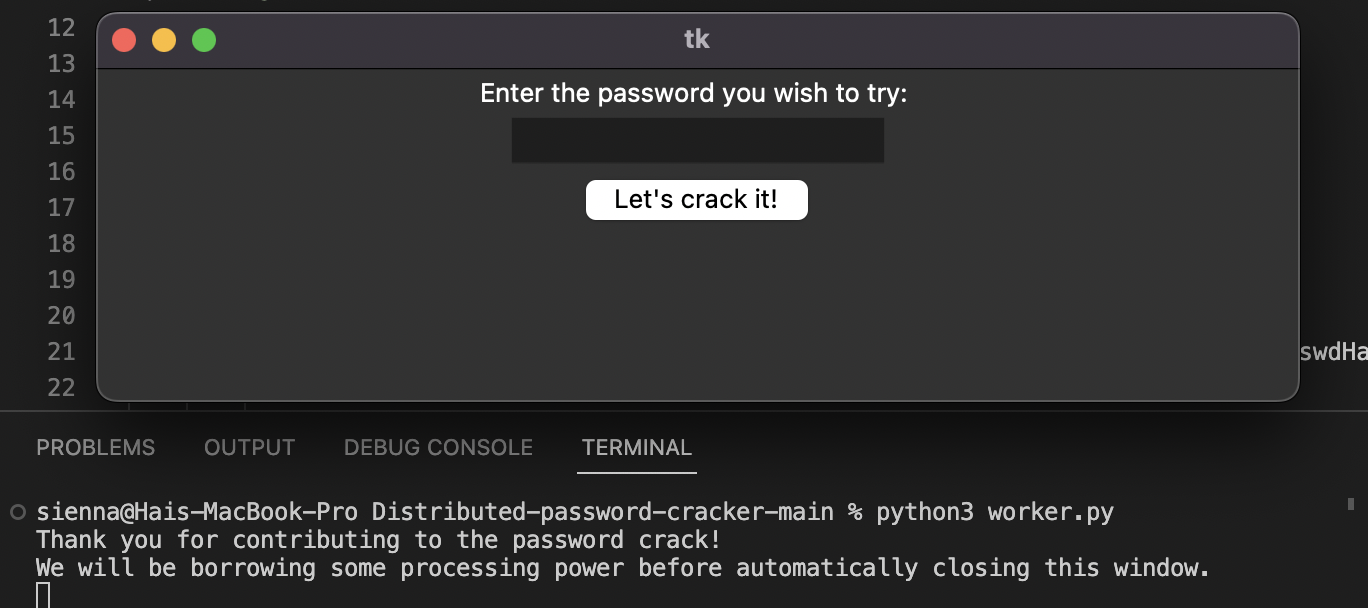
Task: Minimize the tk window with yellow button
Action: [x=164, y=40]
